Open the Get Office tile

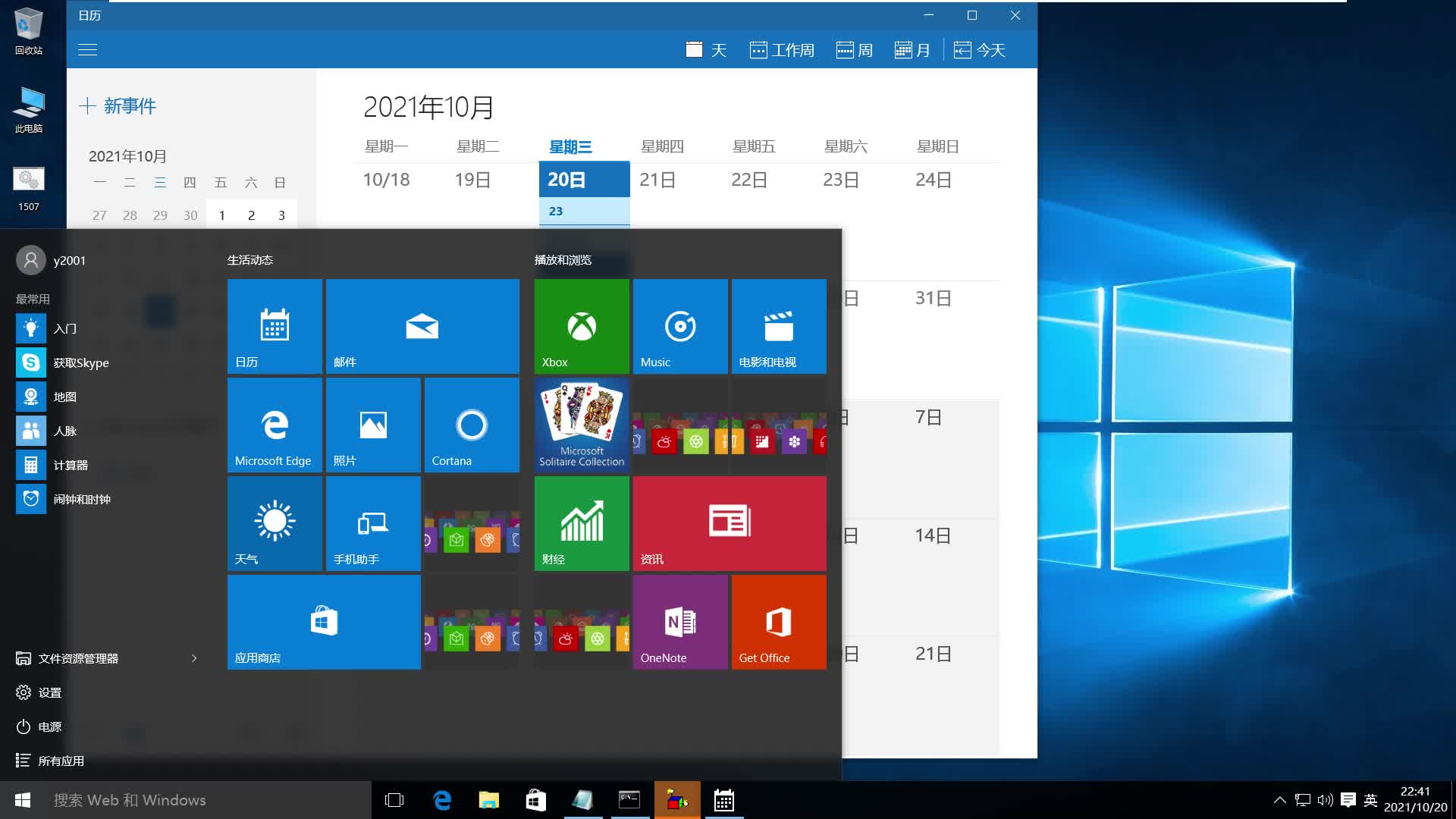(779, 622)
